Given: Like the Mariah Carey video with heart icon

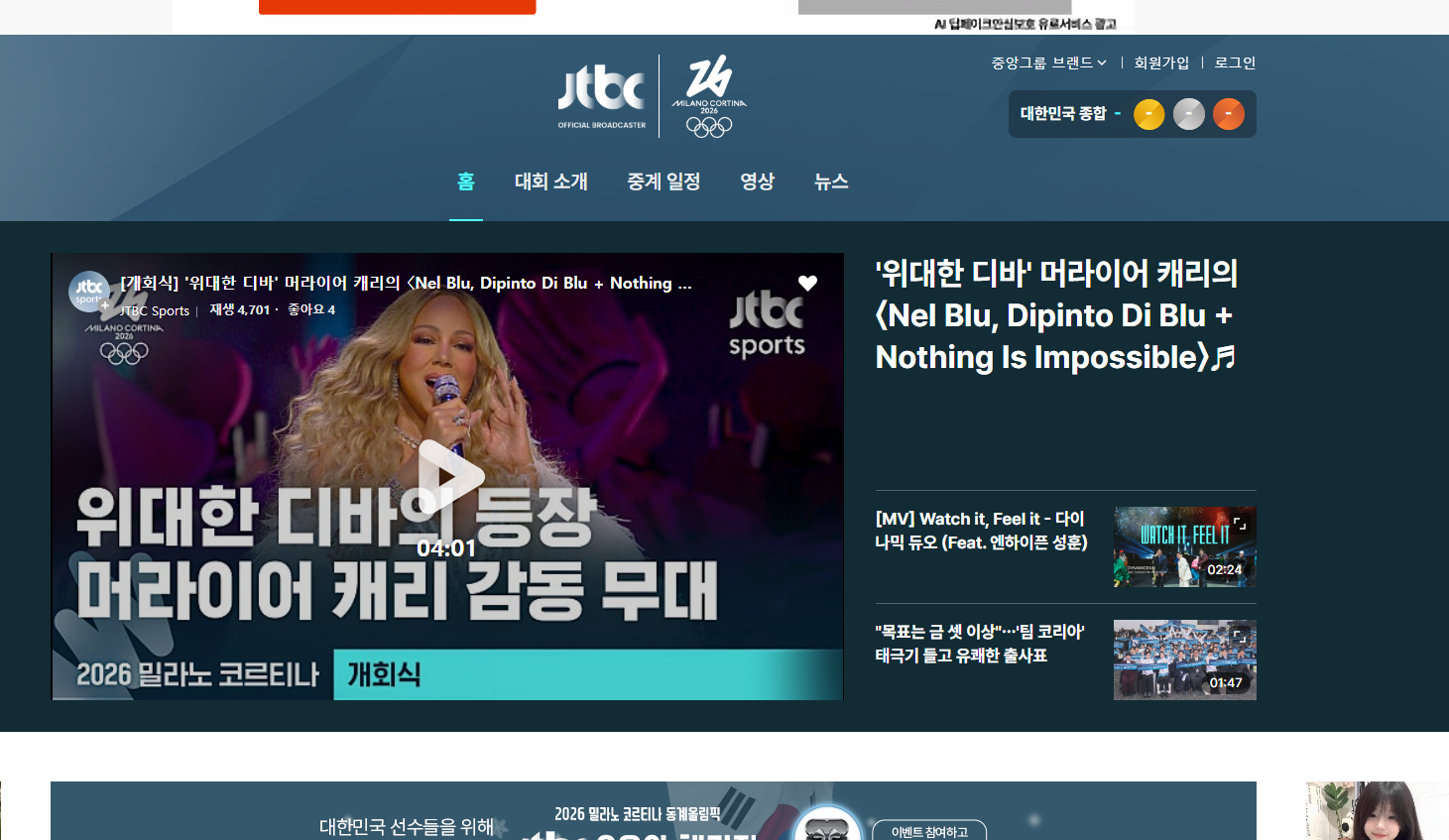Looking at the screenshot, I should [807, 284].
